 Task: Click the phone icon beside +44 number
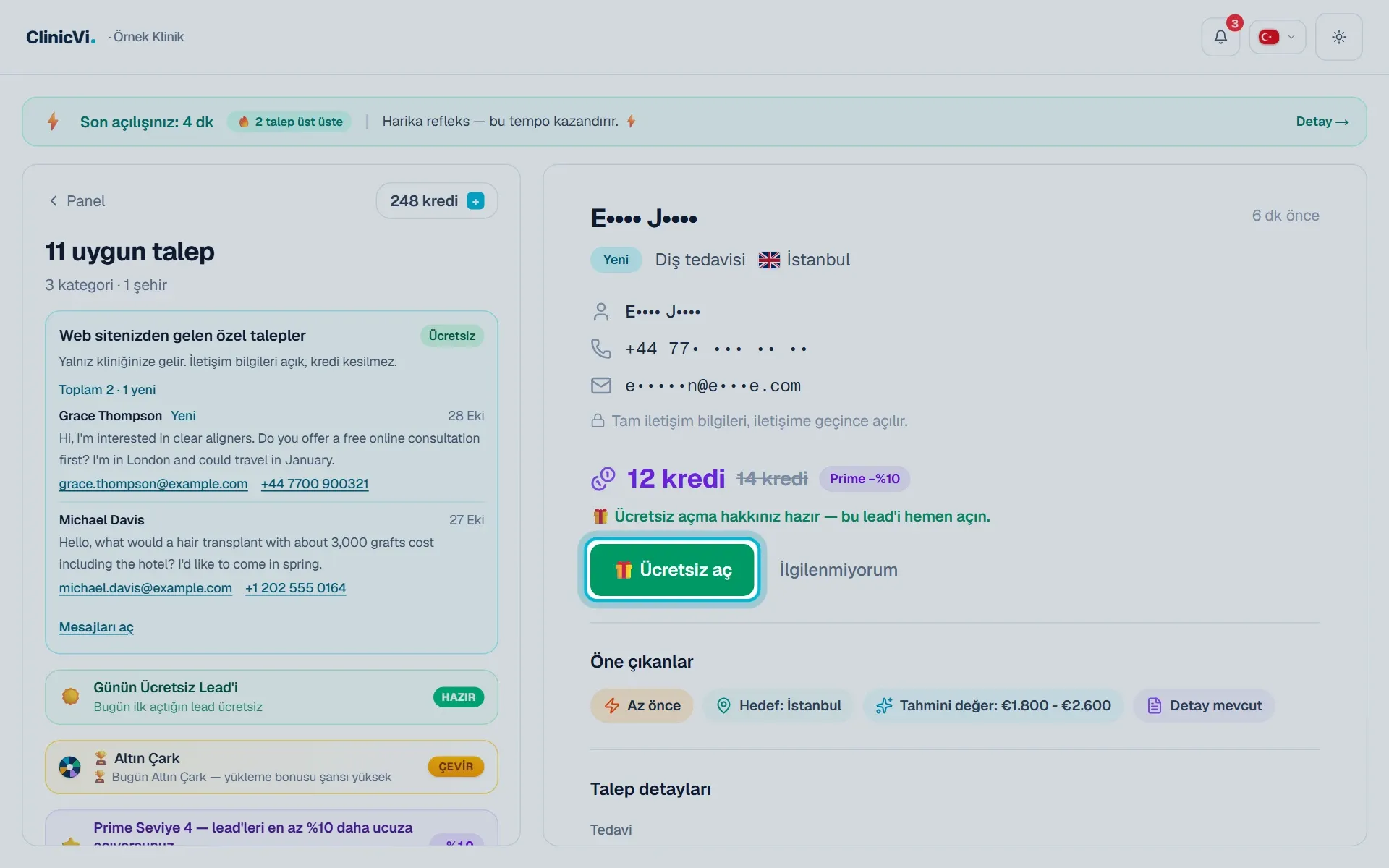(600, 349)
